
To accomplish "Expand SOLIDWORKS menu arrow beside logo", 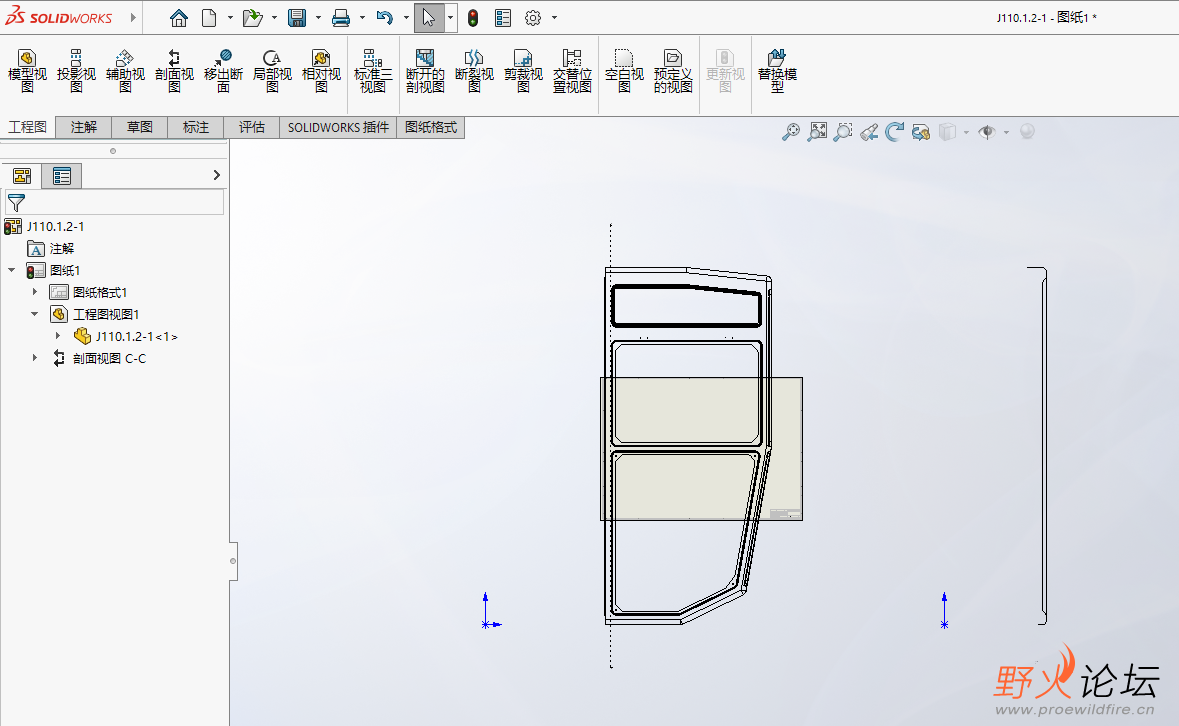I will [133, 17].
